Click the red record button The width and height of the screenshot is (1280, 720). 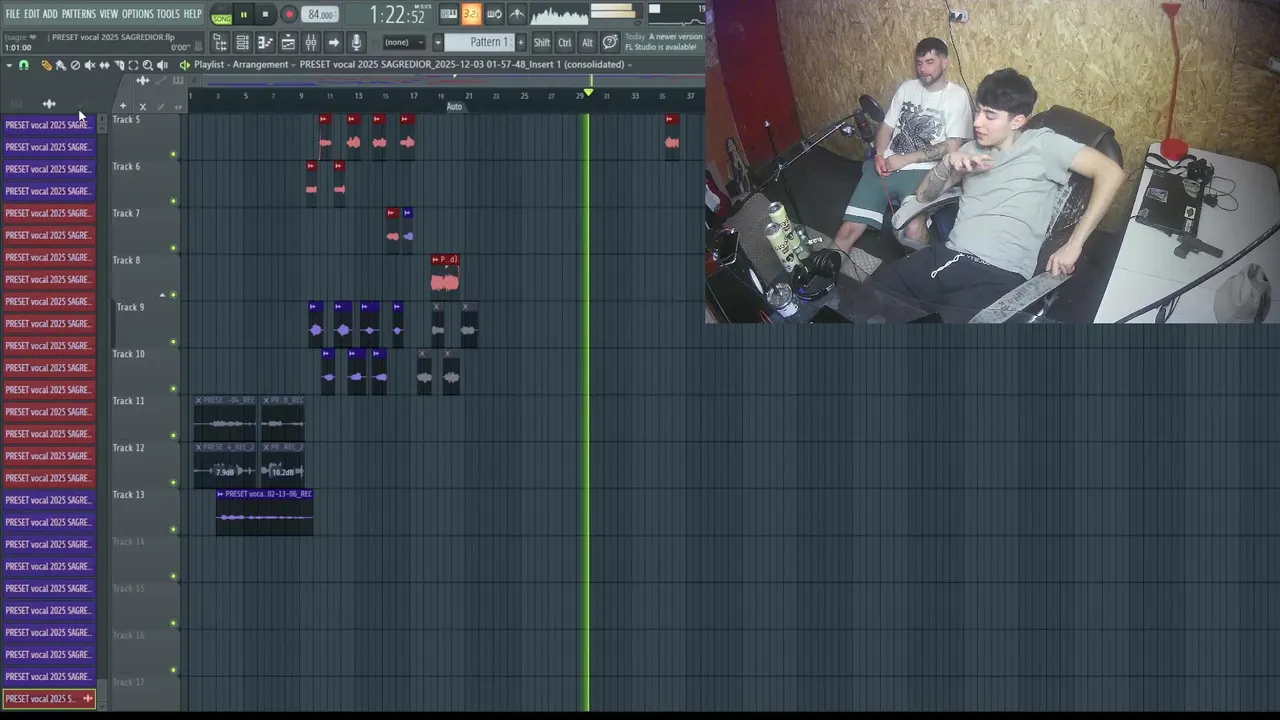(x=289, y=14)
